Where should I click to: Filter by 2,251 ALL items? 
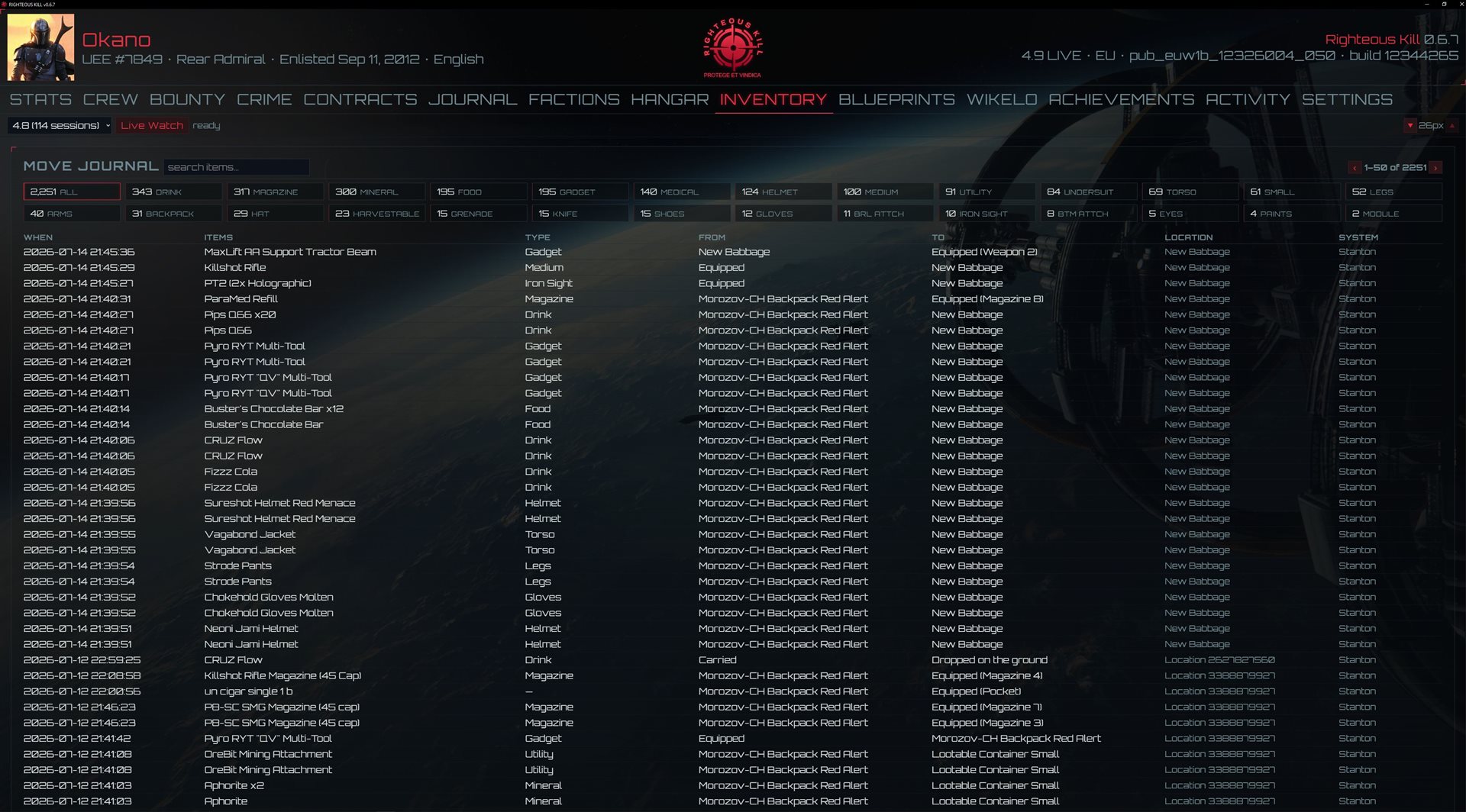72,192
